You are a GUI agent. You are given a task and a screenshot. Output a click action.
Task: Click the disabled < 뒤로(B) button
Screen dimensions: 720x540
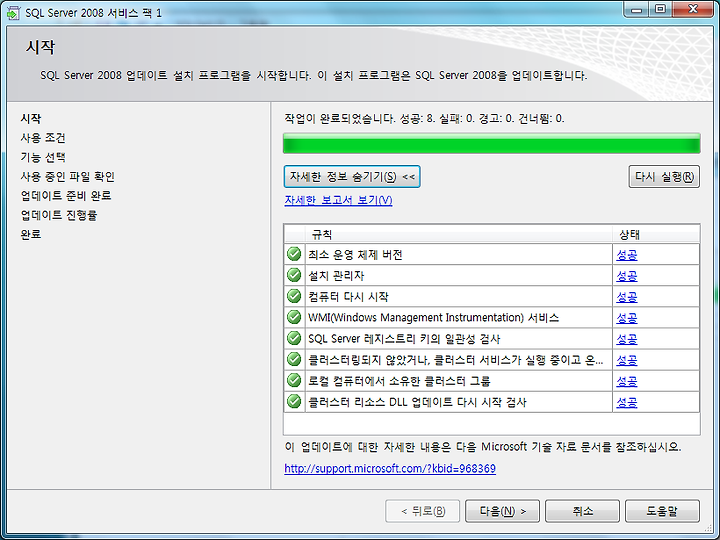coord(422,511)
